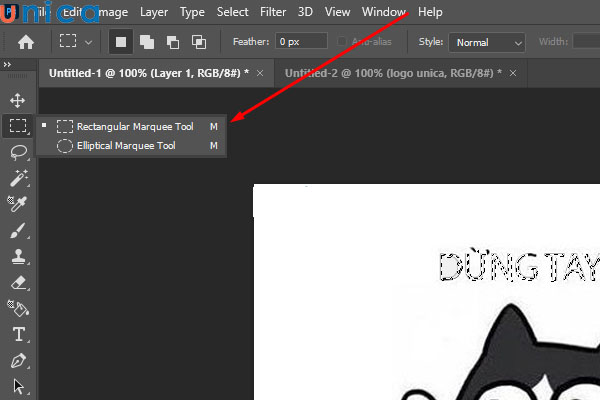Select the Eraser tool
The width and height of the screenshot is (600, 400).
click(19, 283)
